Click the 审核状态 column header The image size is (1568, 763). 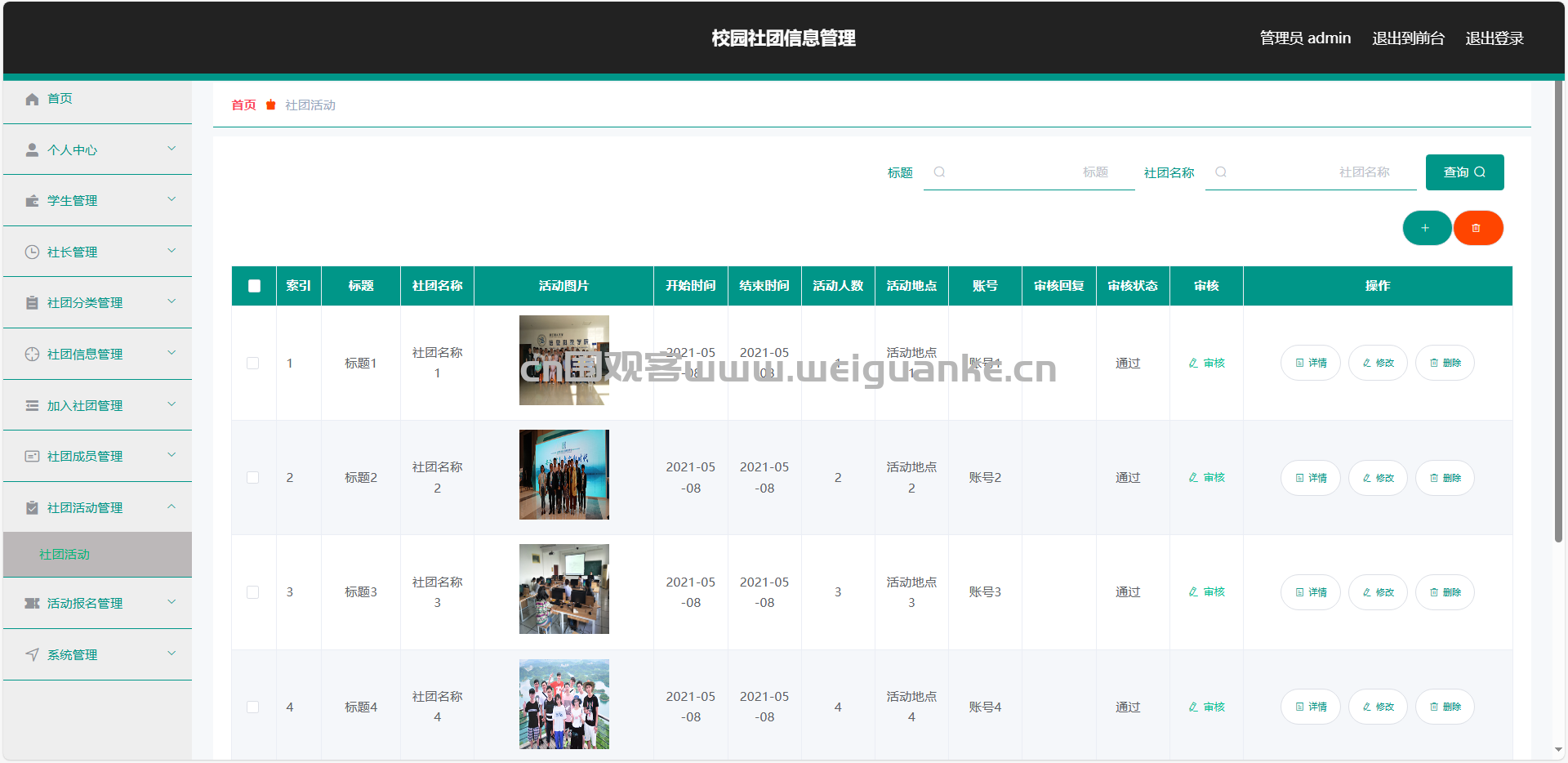(1133, 286)
